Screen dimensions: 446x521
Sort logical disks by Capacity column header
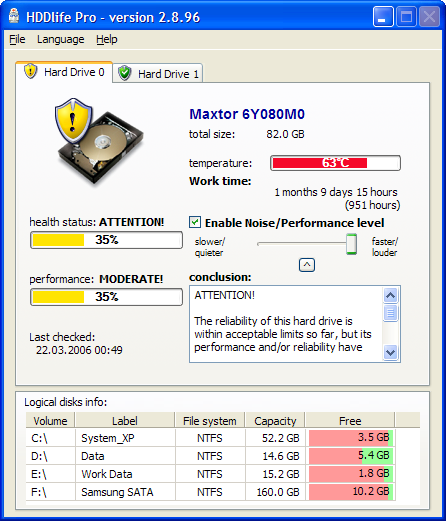tap(275, 421)
